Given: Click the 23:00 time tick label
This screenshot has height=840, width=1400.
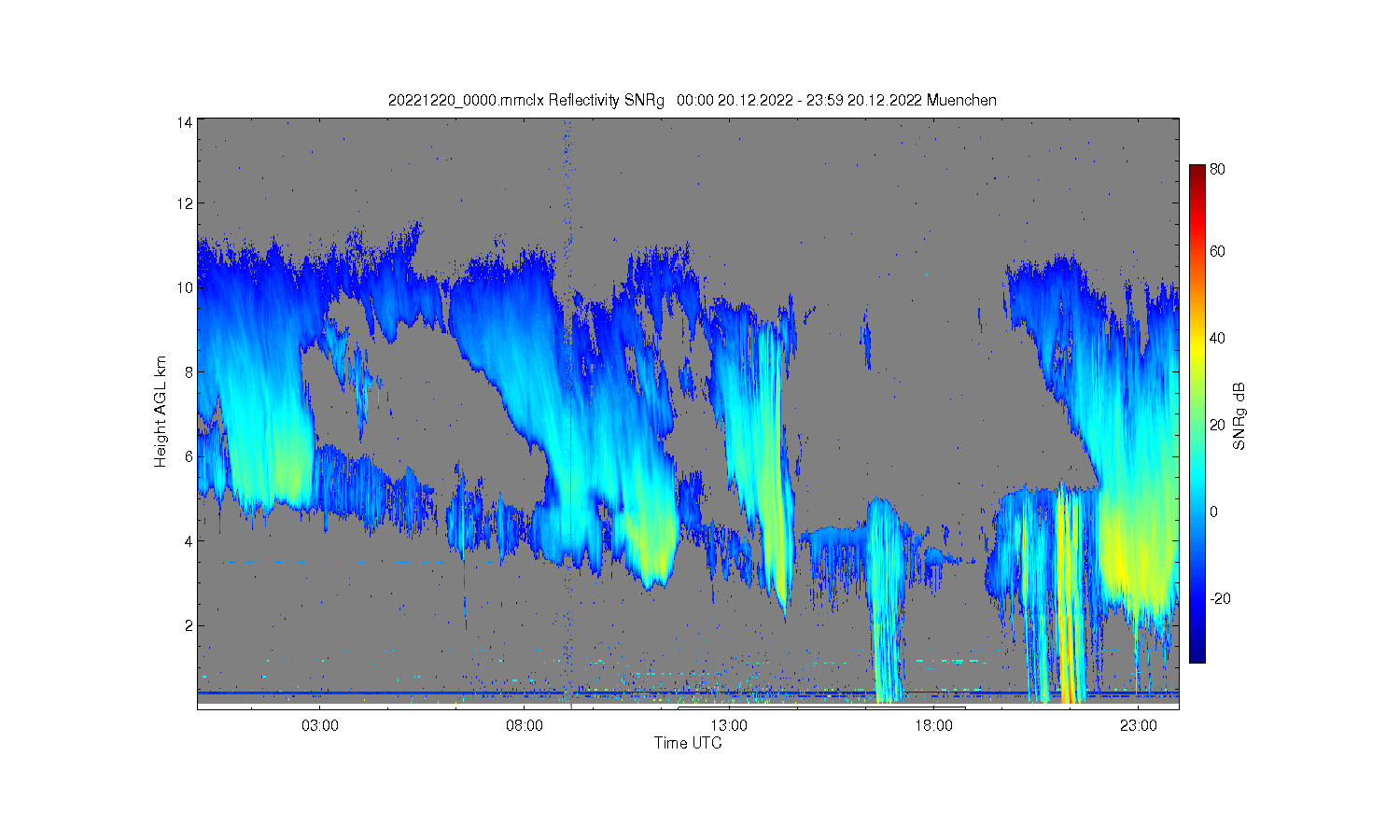Looking at the screenshot, I should click(1139, 725).
